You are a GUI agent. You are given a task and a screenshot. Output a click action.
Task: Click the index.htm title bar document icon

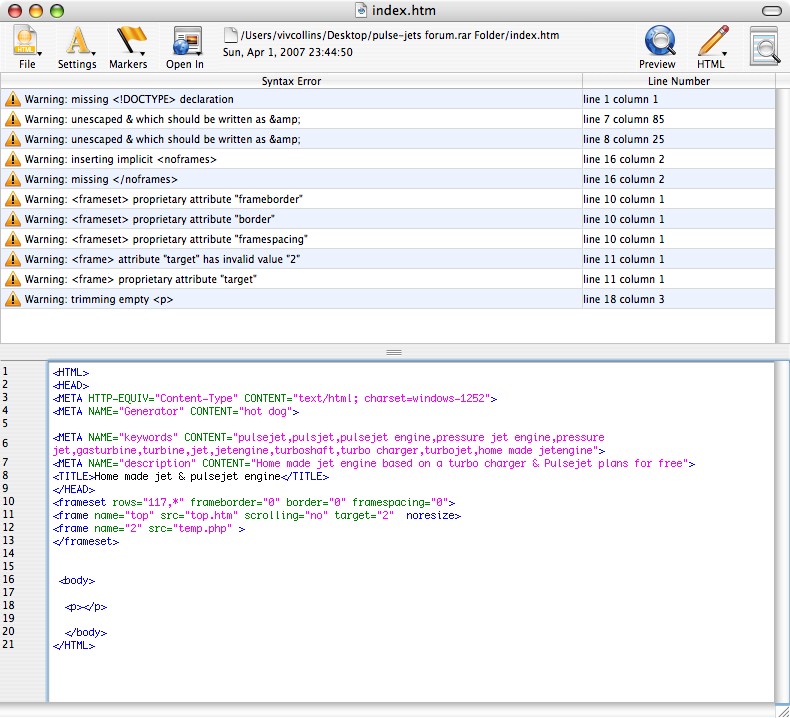point(363,10)
